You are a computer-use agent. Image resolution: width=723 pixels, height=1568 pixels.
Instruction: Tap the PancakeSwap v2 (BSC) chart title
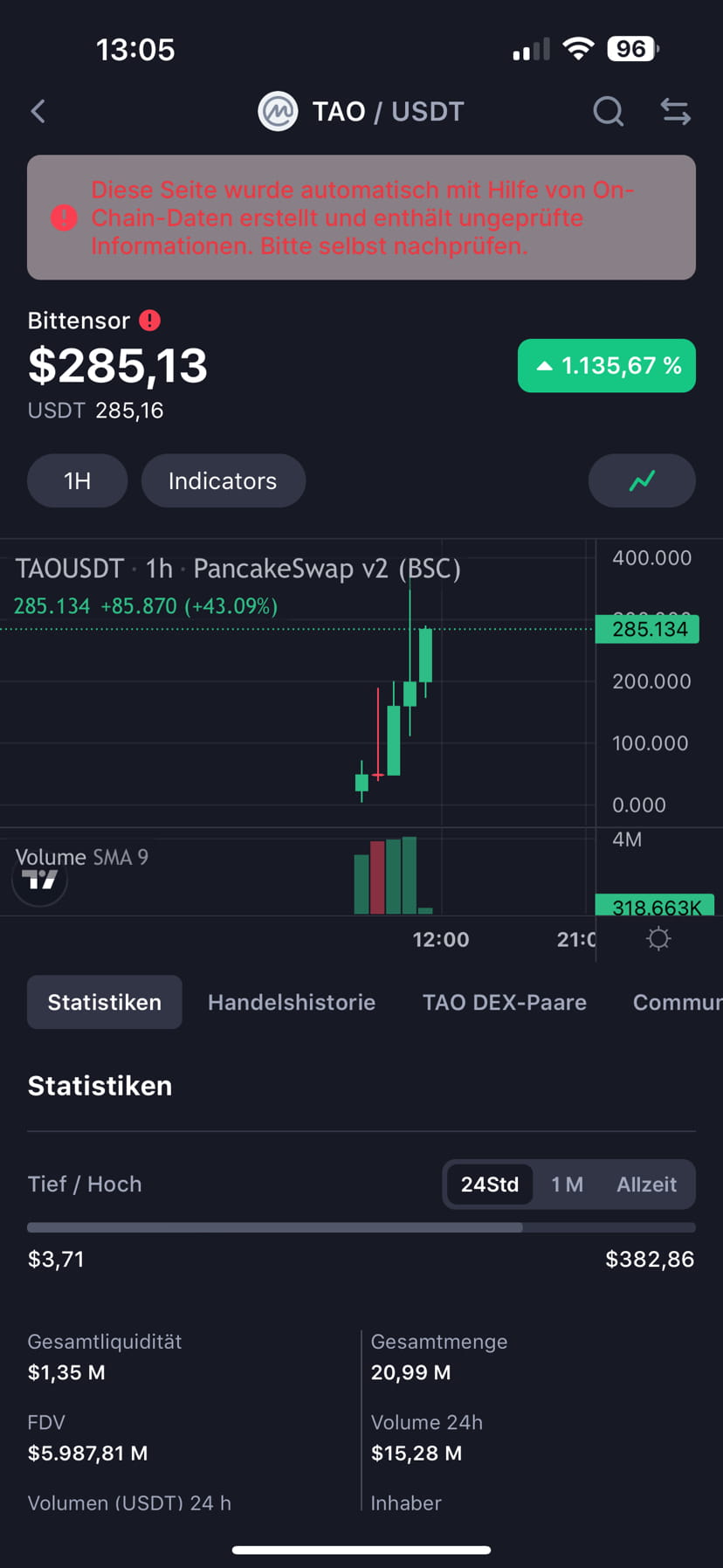pos(328,568)
